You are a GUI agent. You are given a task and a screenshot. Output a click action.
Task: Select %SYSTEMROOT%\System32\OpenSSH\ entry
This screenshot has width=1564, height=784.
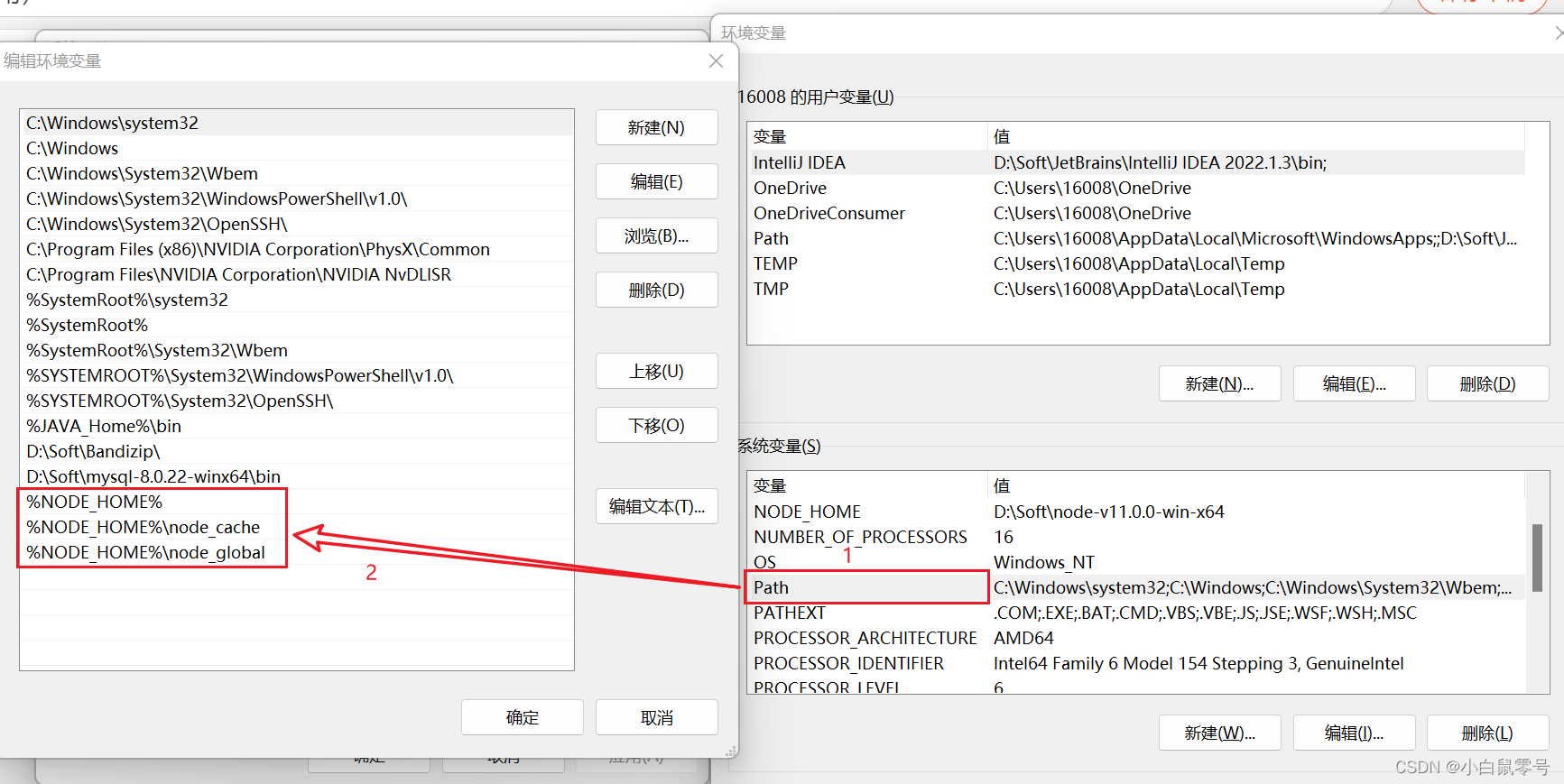pos(297,401)
